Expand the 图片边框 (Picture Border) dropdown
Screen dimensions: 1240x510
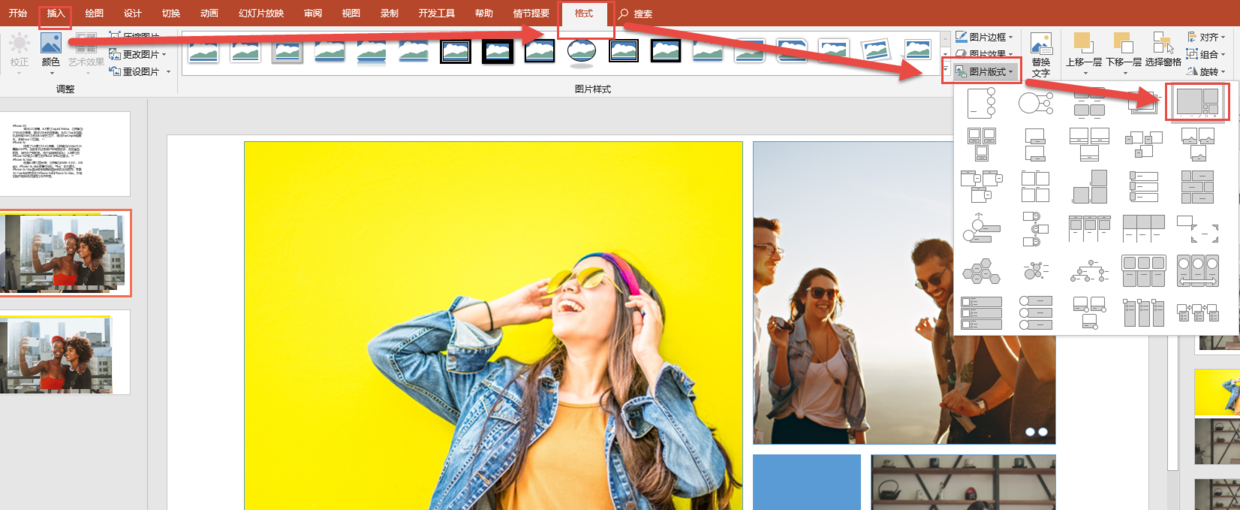[985, 37]
